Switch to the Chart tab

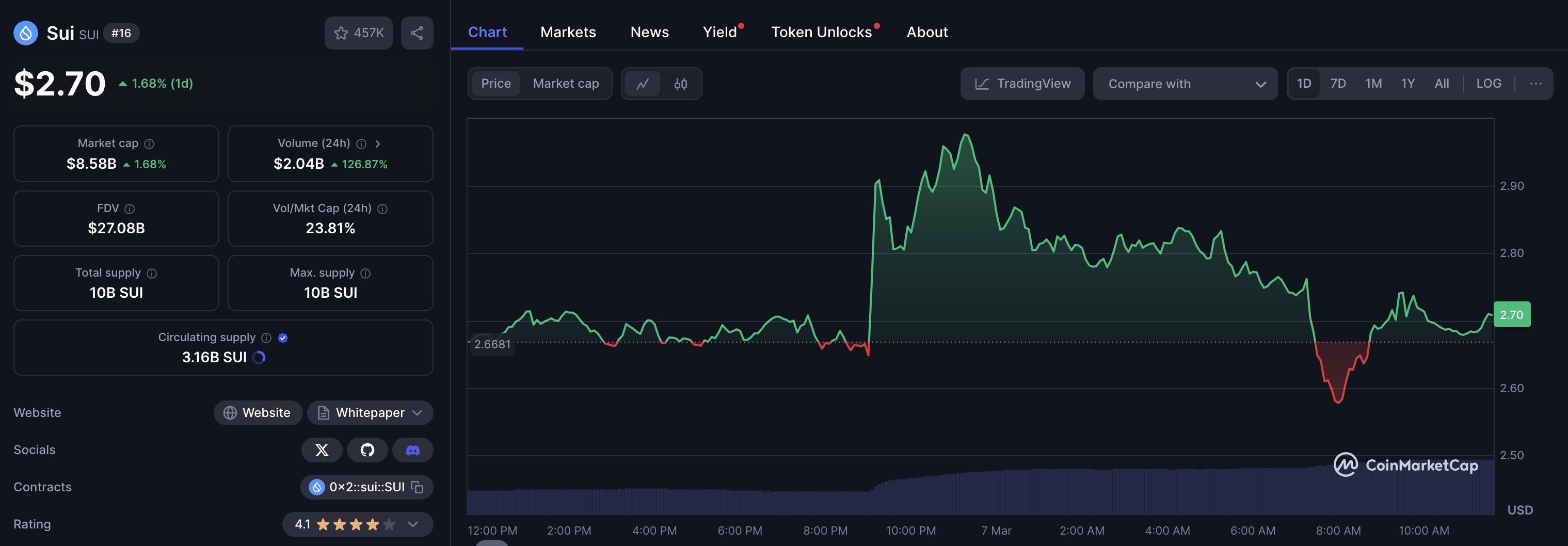(487, 33)
